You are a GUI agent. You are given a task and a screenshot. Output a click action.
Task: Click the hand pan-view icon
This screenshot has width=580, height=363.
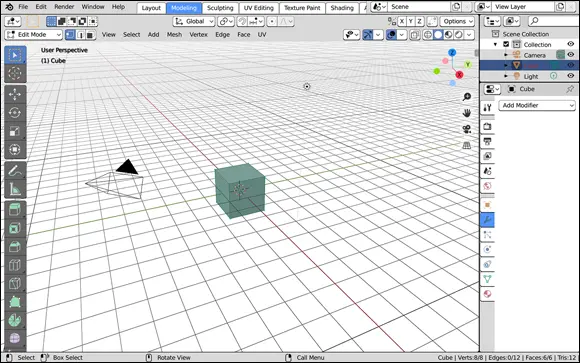[467, 113]
